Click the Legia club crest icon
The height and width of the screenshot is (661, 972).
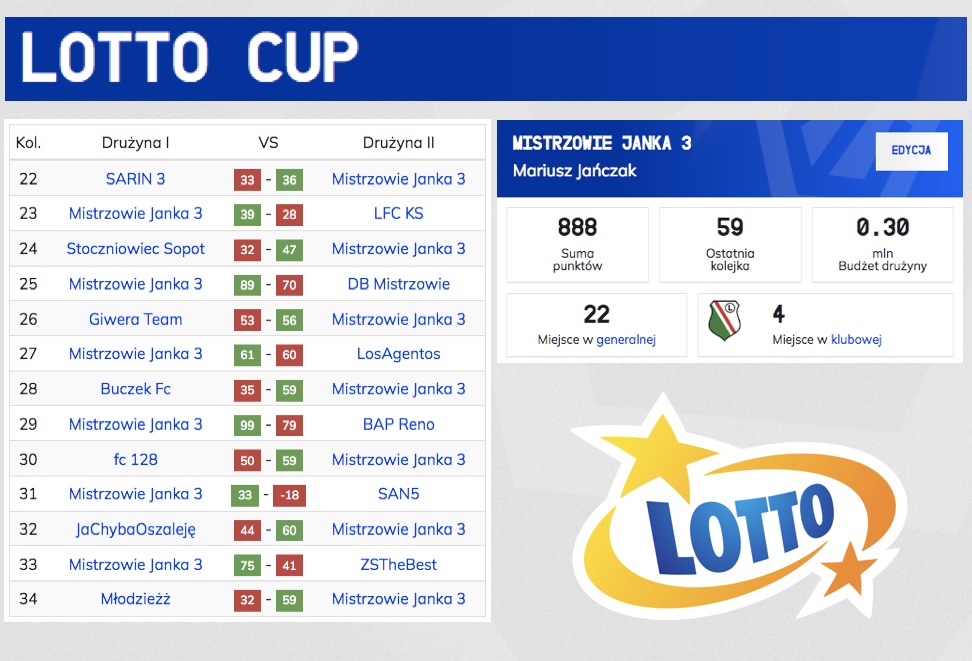[x=725, y=321]
